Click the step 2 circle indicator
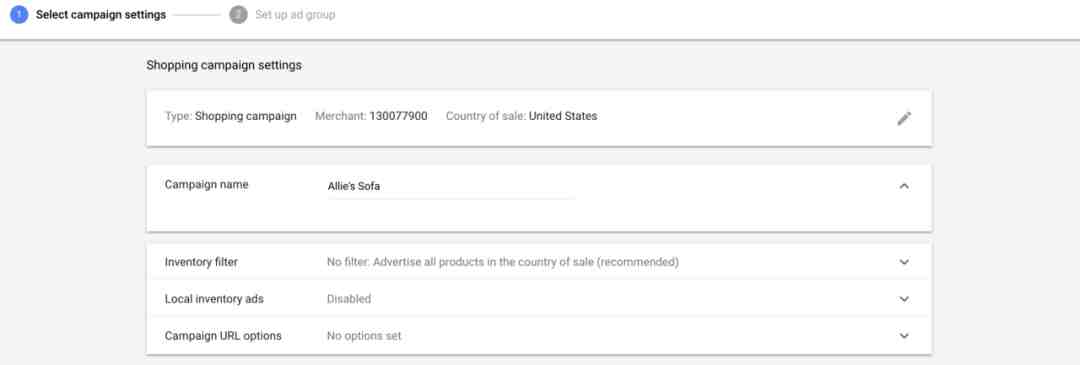The height and width of the screenshot is (365, 1080). point(238,14)
